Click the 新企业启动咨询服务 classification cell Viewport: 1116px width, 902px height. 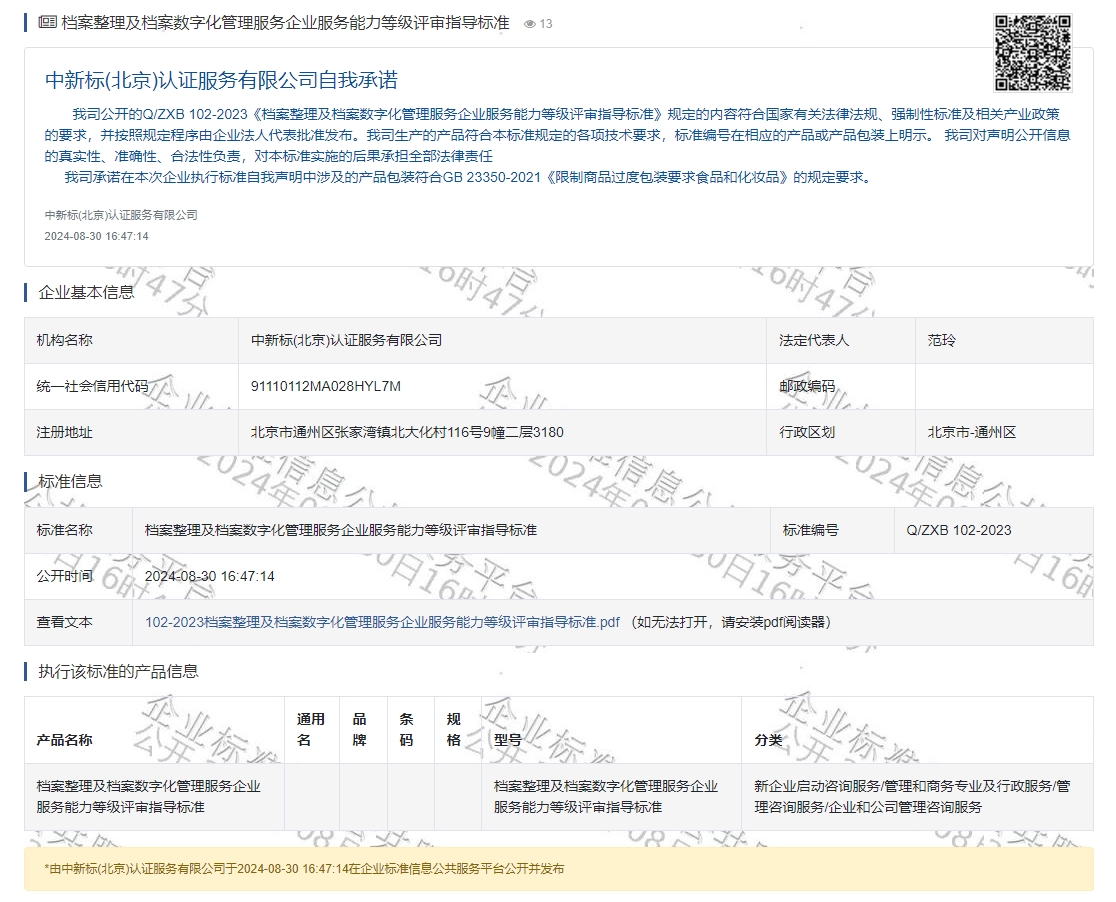click(x=912, y=796)
